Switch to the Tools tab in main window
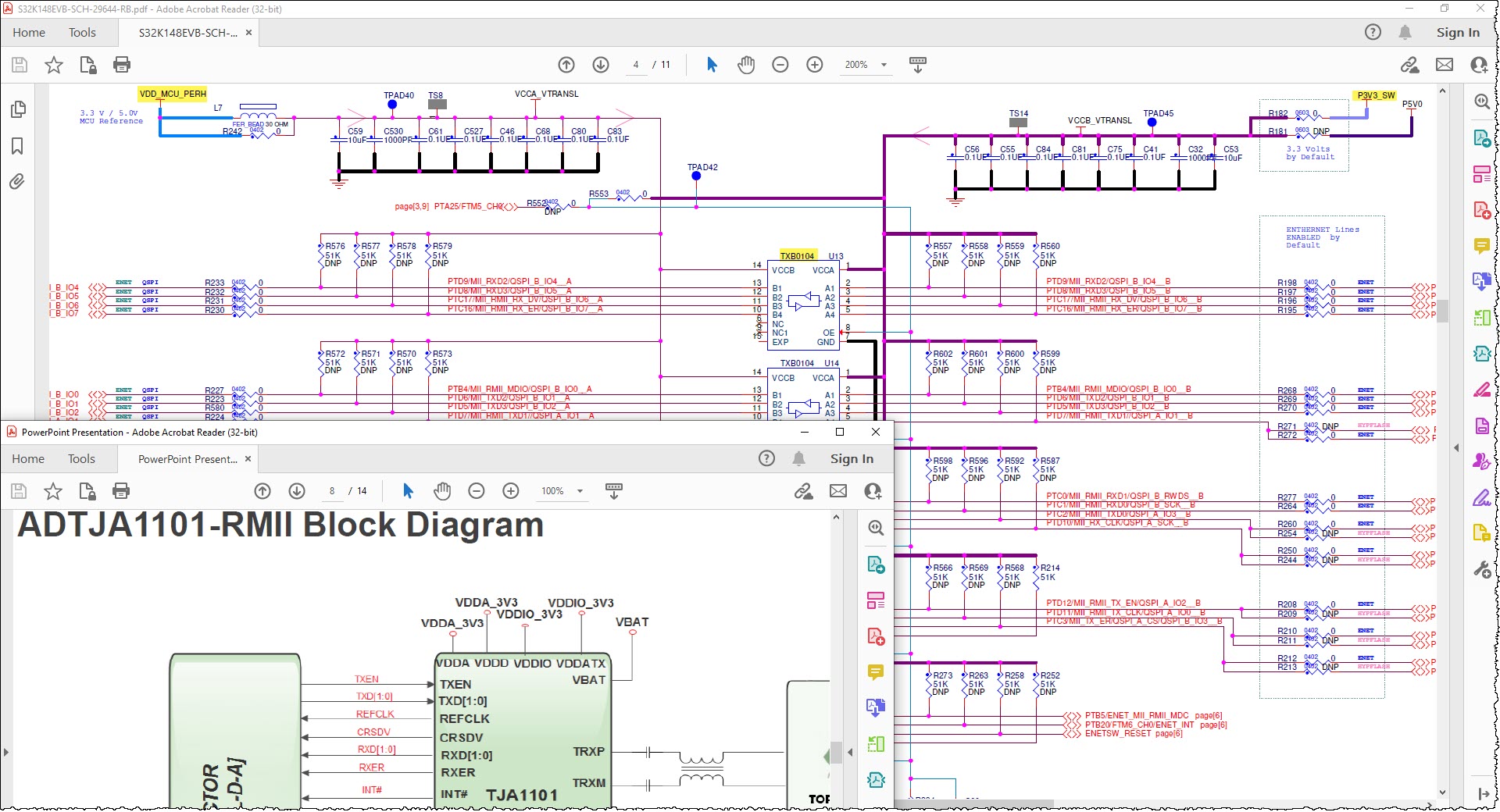The image size is (1500, 812). pyautogui.click(x=82, y=33)
